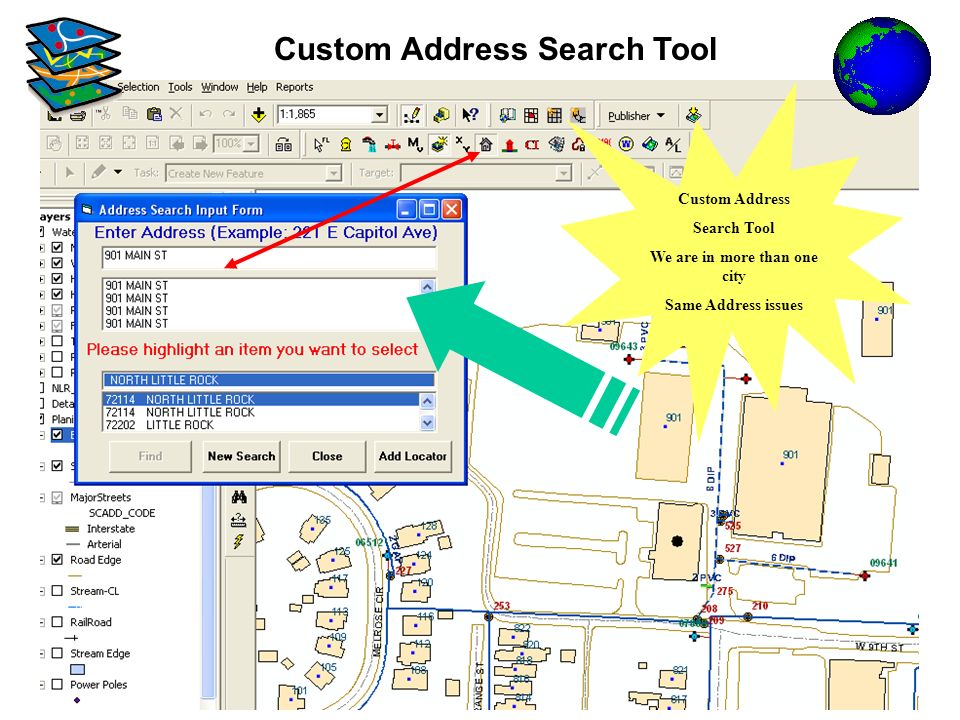Click the red valve icon in the toolbar
The image size is (960, 720).
tap(392, 145)
